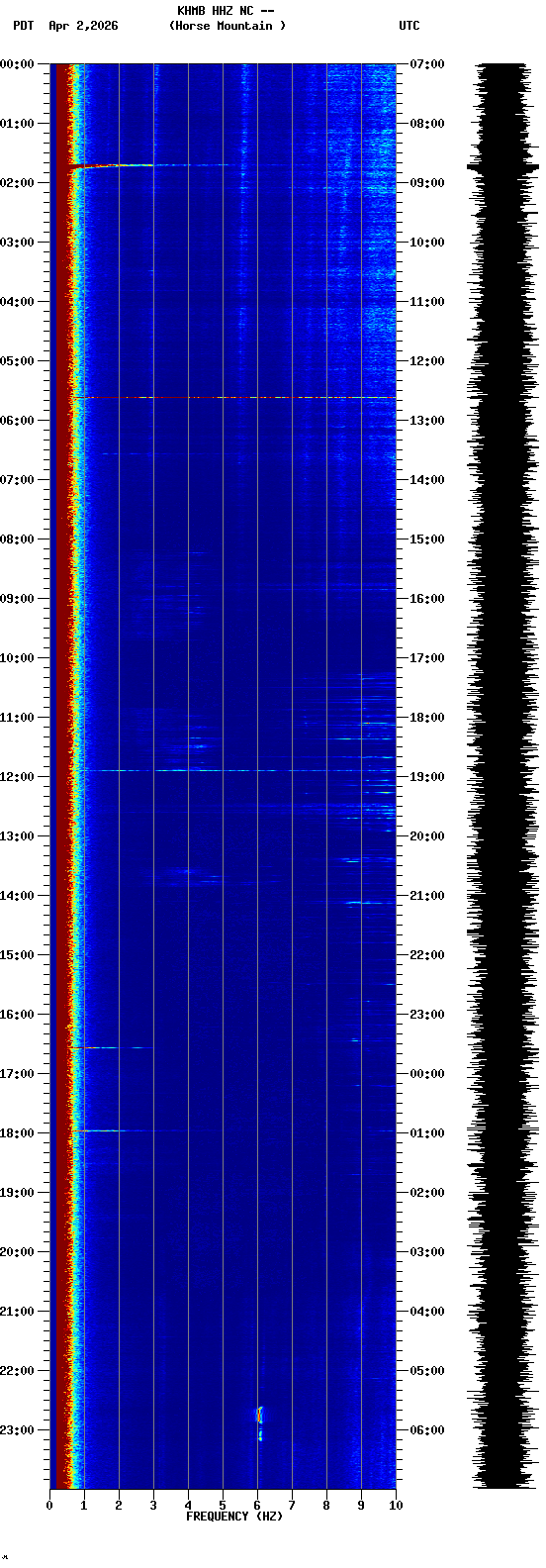Pick the 05:00 label on UTC axis
546x1568 pixels.
(426, 1371)
